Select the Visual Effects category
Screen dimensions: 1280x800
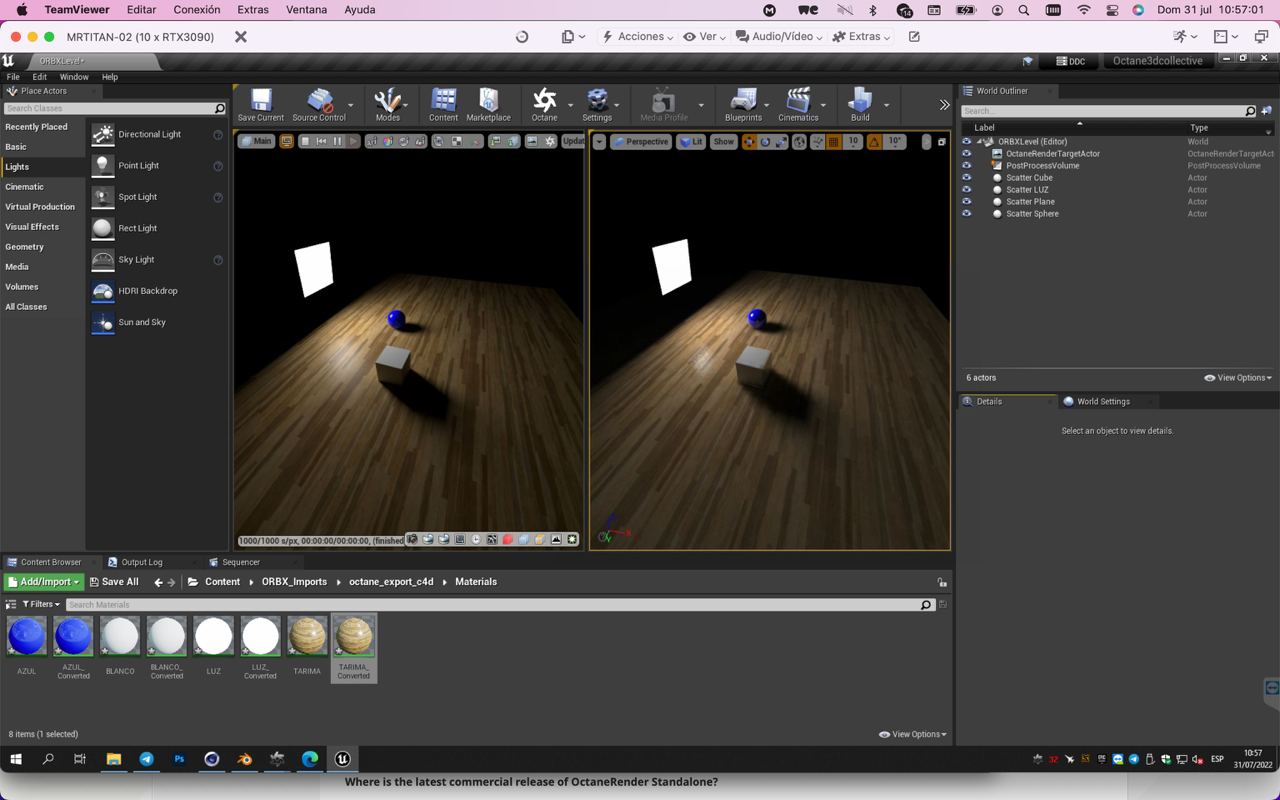tap(32, 227)
